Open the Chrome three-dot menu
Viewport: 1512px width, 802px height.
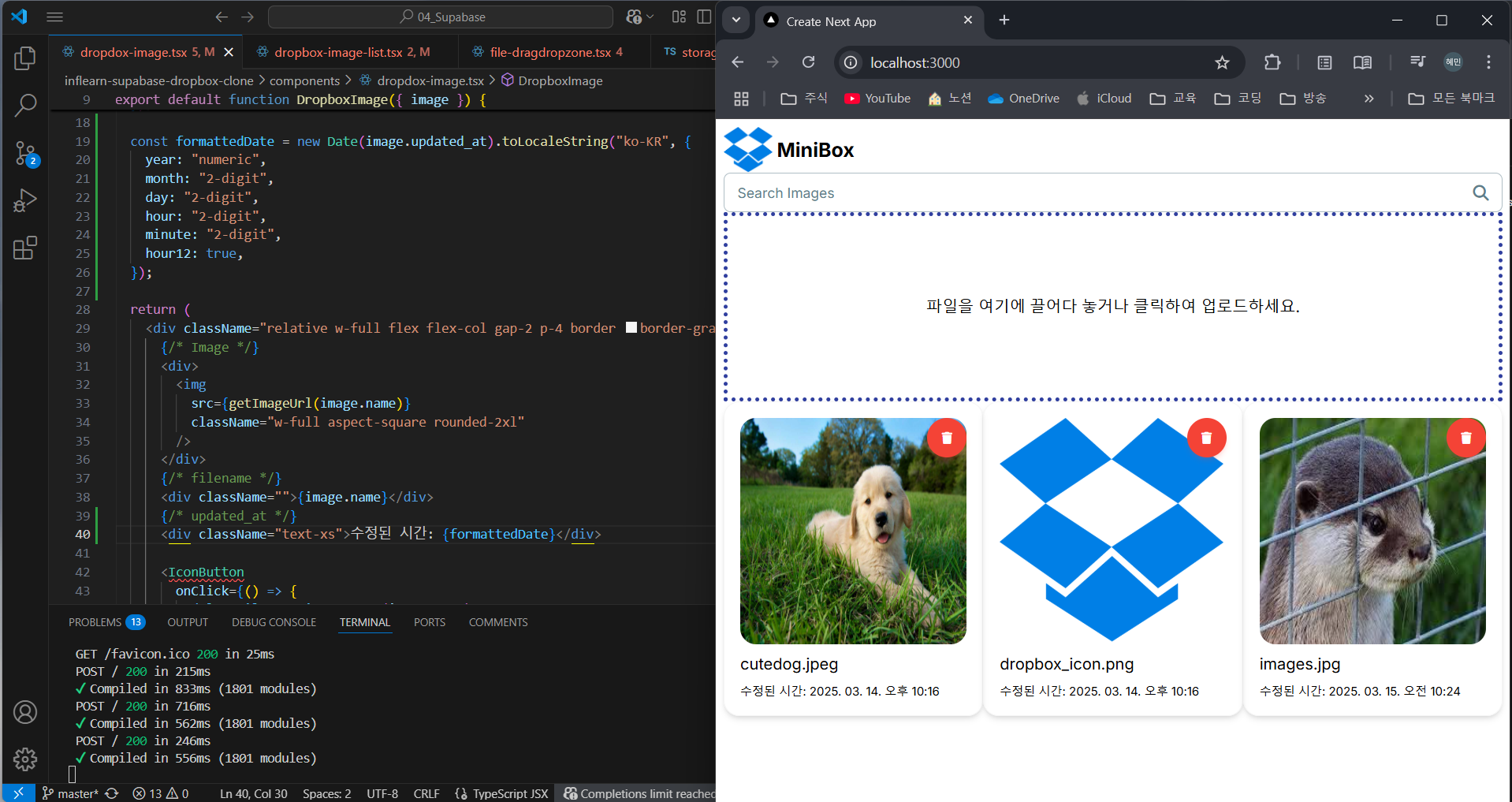coord(1488,62)
